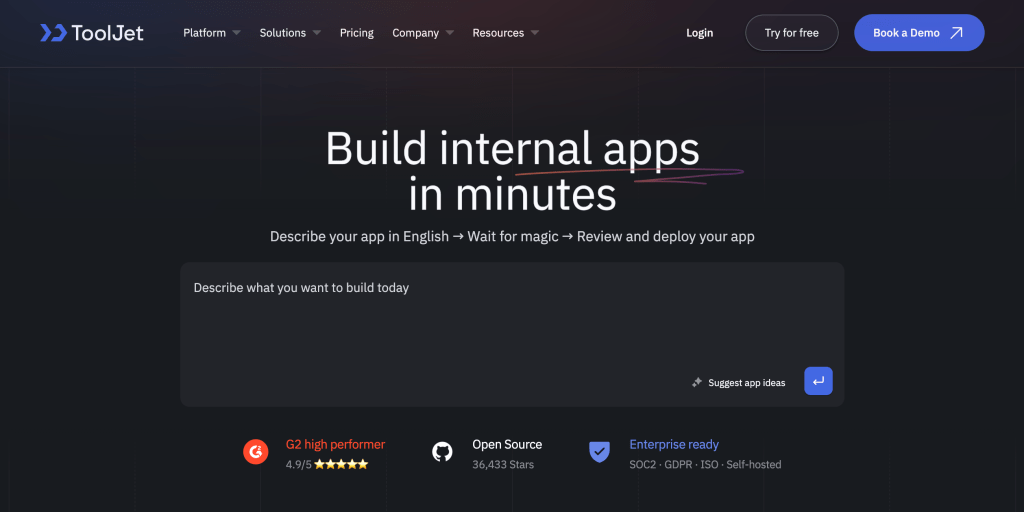The height and width of the screenshot is (512, 1024).
Task: Click the sparkle icon beside Suggest app ideas
Action: point(697,383)
